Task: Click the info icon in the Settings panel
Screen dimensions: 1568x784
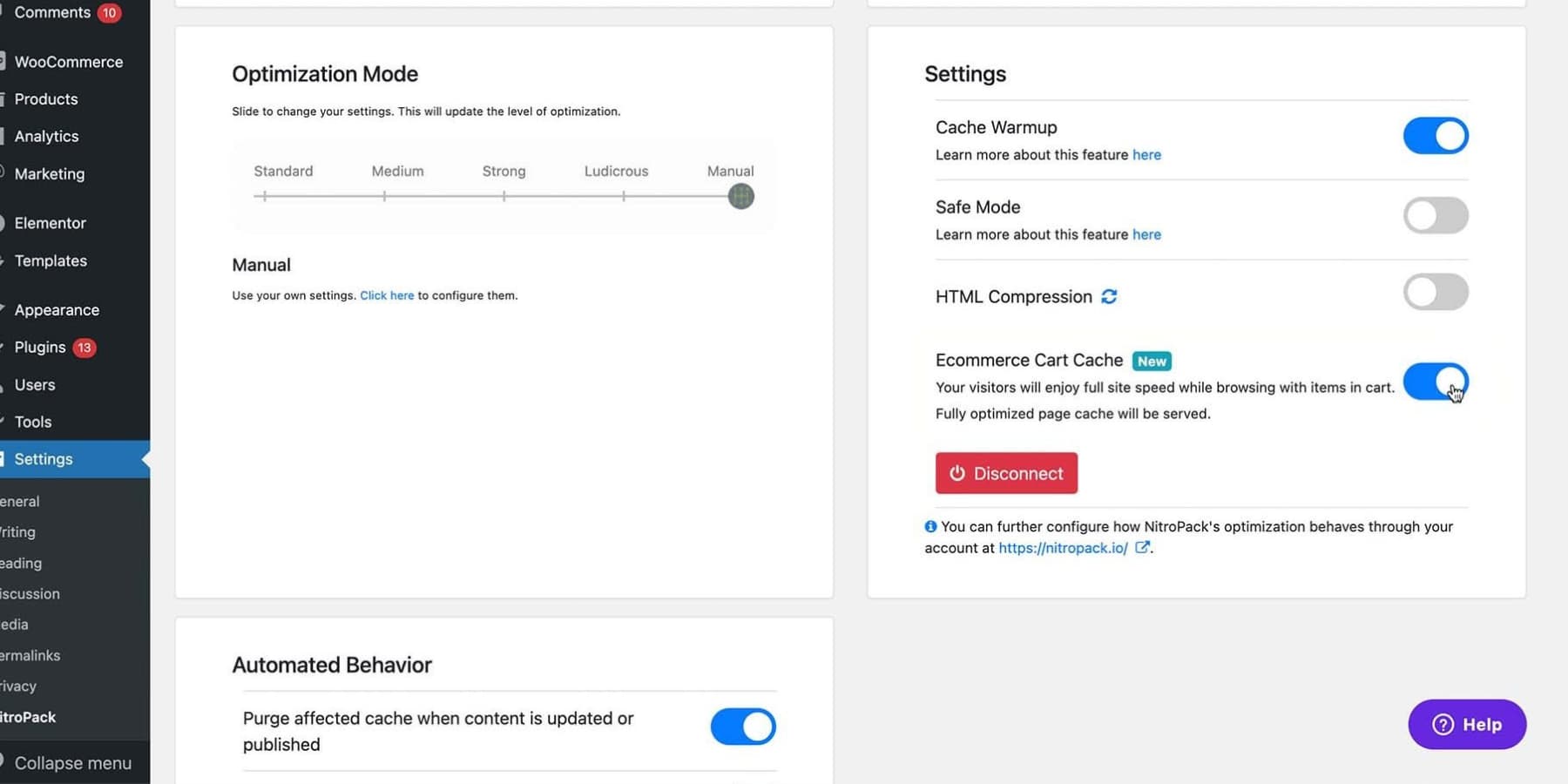Action: pyautogui.click(x=929, y=526)
